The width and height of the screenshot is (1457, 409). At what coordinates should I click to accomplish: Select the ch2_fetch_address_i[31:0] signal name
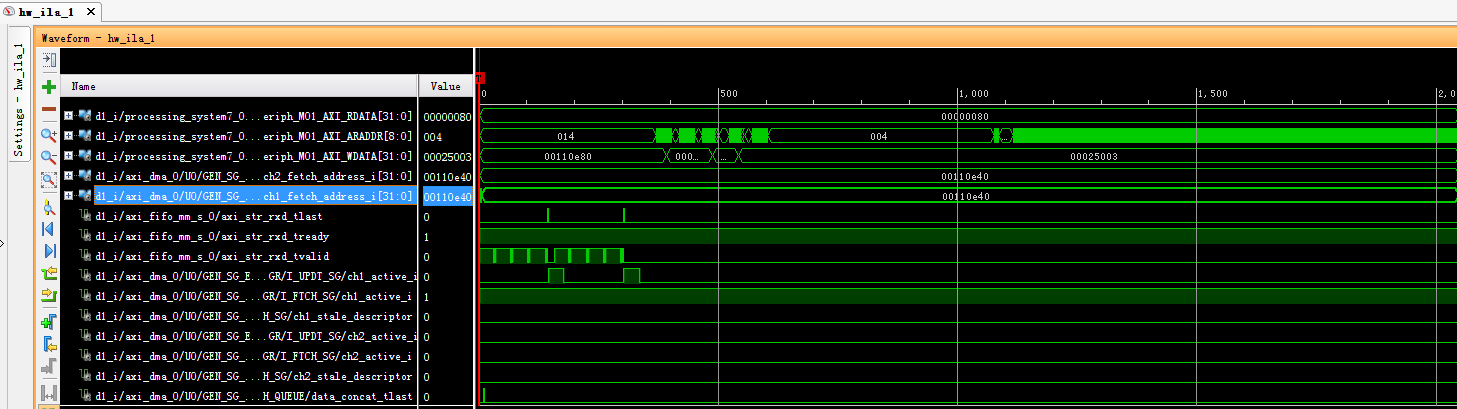[253, 176]
